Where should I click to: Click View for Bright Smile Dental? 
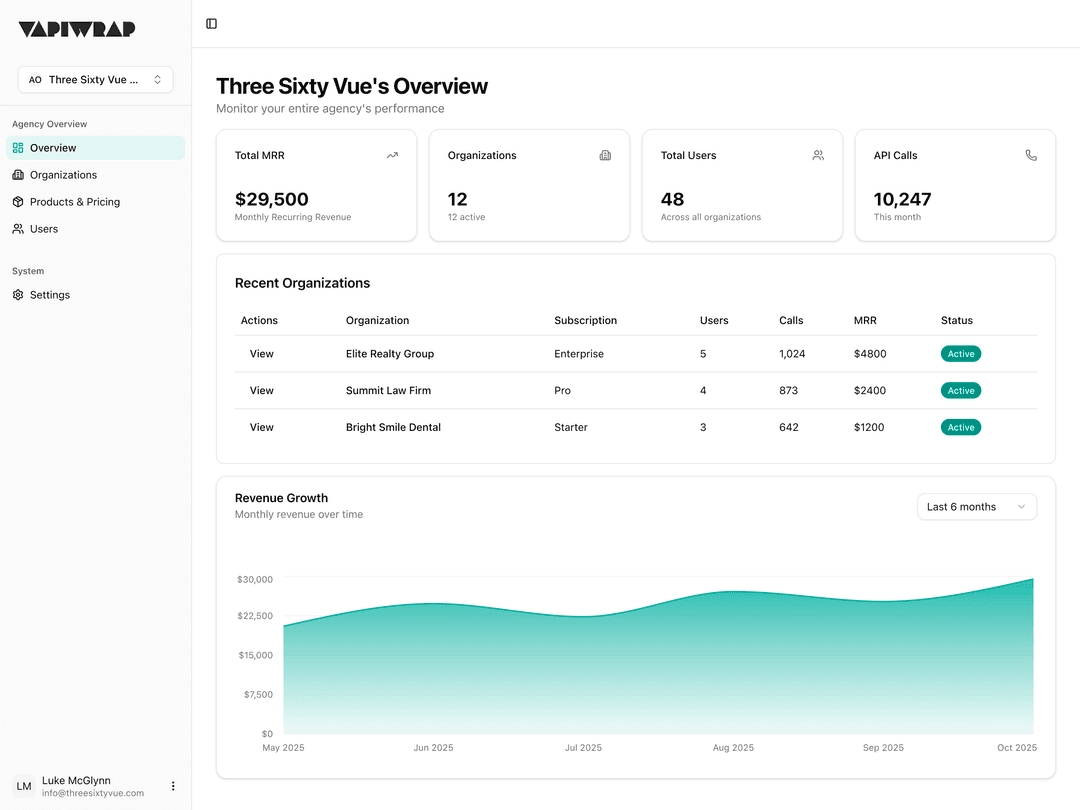[261, 428]
